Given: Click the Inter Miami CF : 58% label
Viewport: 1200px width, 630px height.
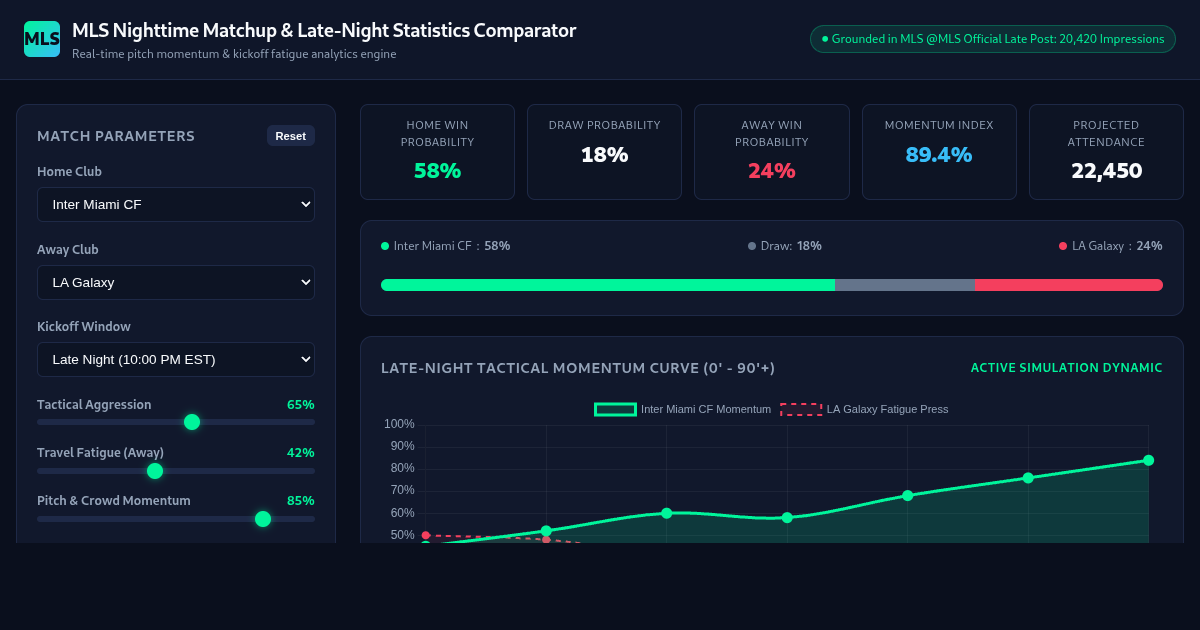Looking at the screenshot, I should tap(446, 246).
